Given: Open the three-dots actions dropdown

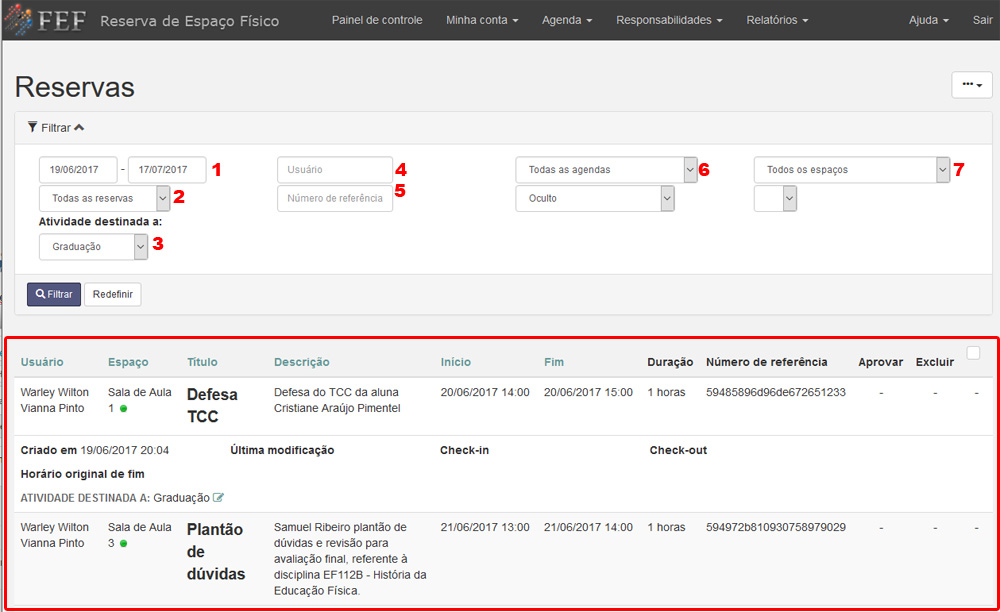Looking at the screenshot, I should 972,85.
